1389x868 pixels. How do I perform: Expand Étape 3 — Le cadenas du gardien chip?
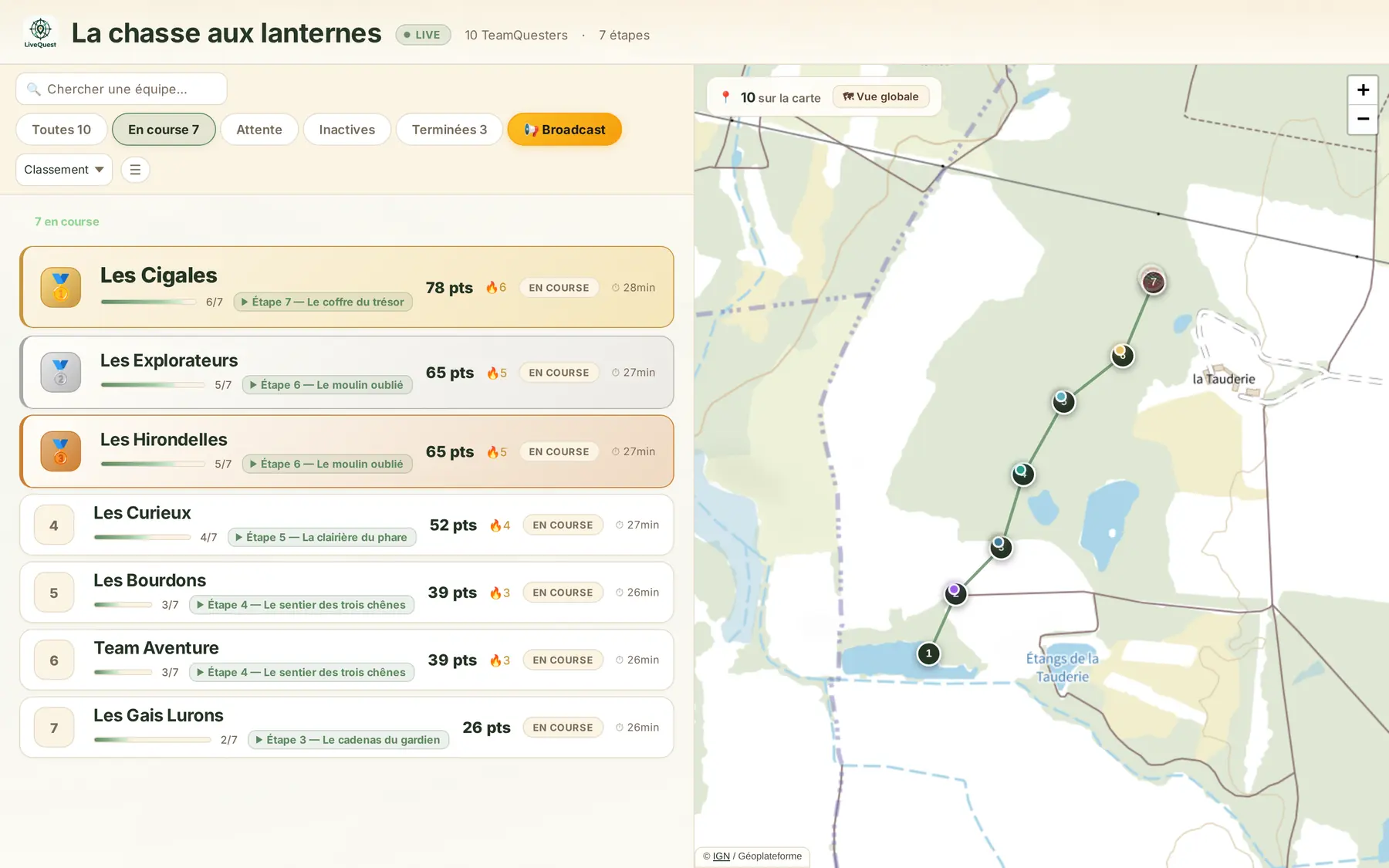tap(348, 740)
